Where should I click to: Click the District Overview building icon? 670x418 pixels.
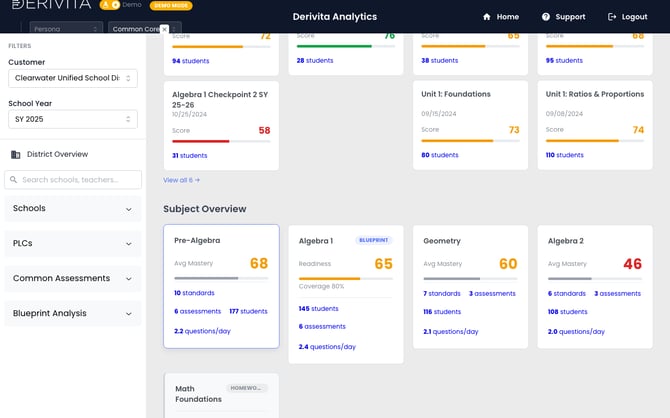pos(16,154)
